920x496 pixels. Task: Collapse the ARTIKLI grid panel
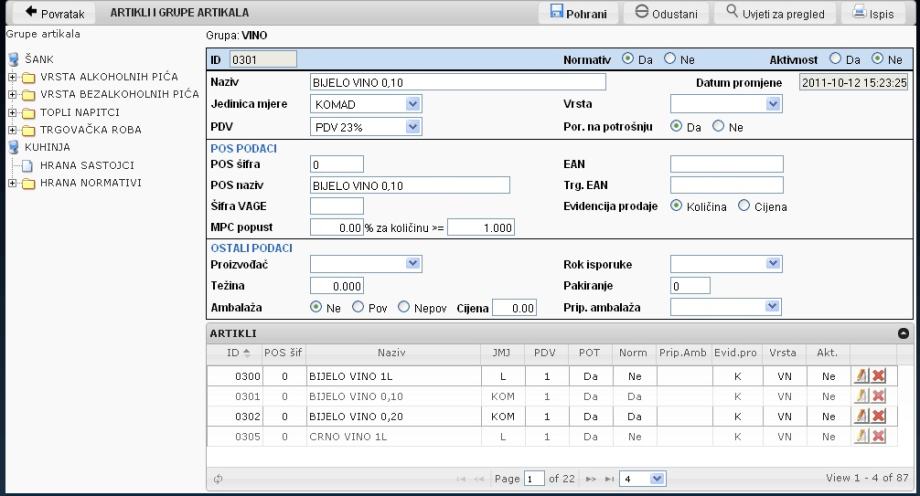pyautogui.click(x=903, y=332)
